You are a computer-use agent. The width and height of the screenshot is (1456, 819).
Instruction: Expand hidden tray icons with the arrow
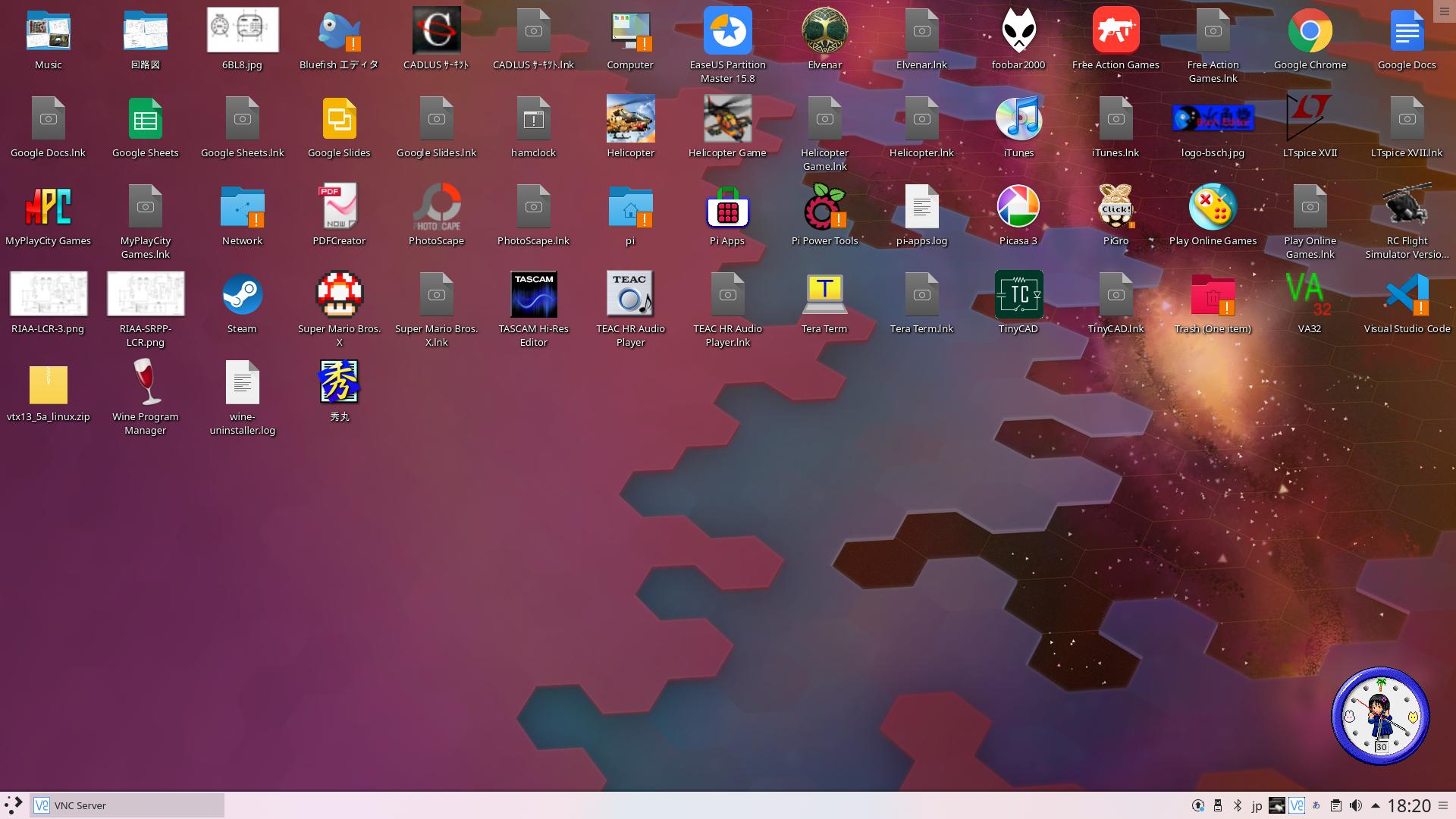[x=1374, y=805]
